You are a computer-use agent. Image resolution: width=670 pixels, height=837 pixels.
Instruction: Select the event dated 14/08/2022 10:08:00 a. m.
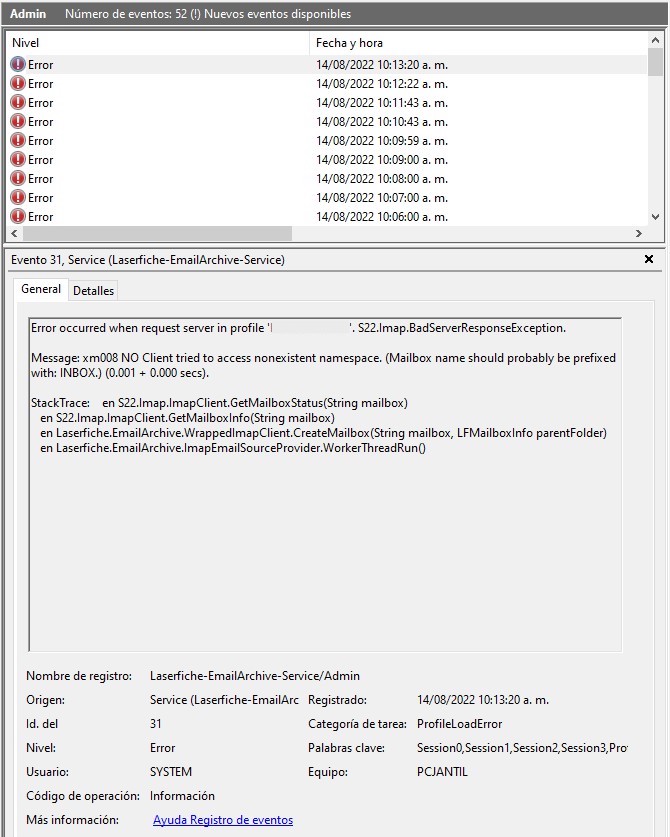click(327, 179)
